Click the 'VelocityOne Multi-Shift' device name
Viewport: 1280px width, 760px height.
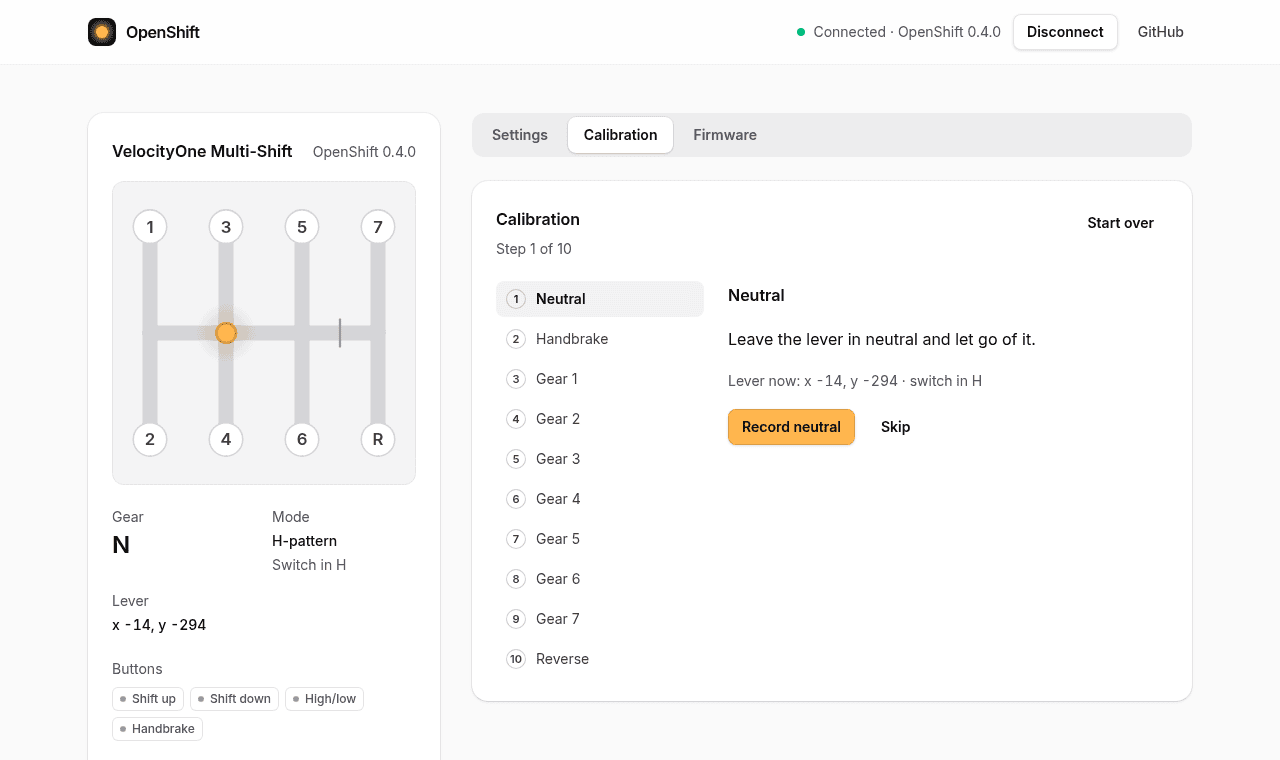click(x=202, y=152)
